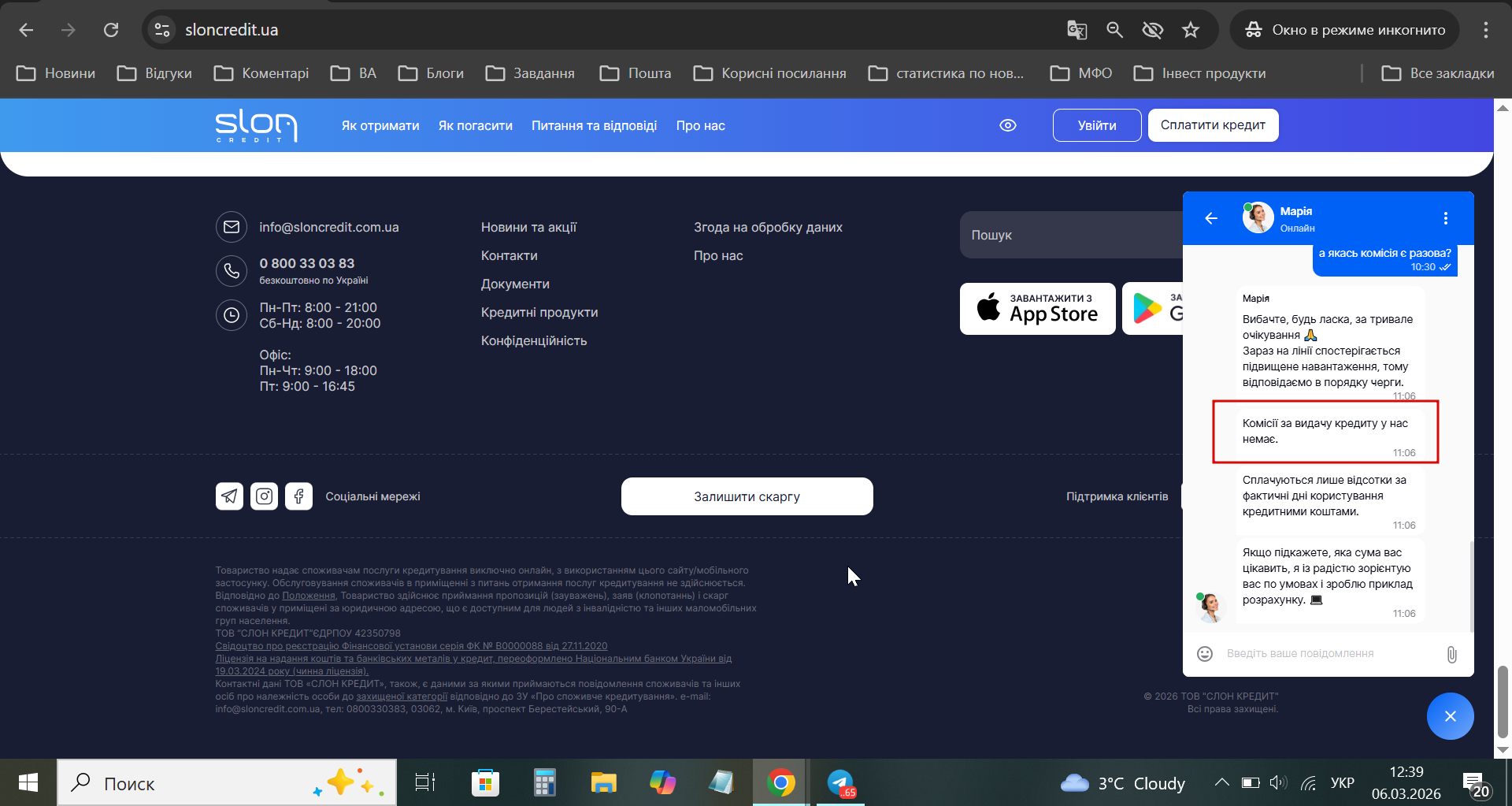The image size is (1512, 806).
Task: Open the Facebook social media icon
Action: pos(298,496)
